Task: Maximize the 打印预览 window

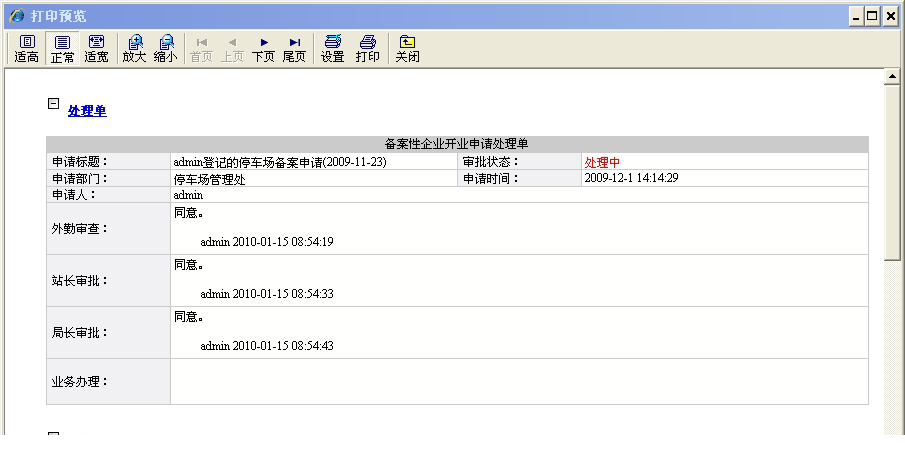Action: click(x=872, y=16)
